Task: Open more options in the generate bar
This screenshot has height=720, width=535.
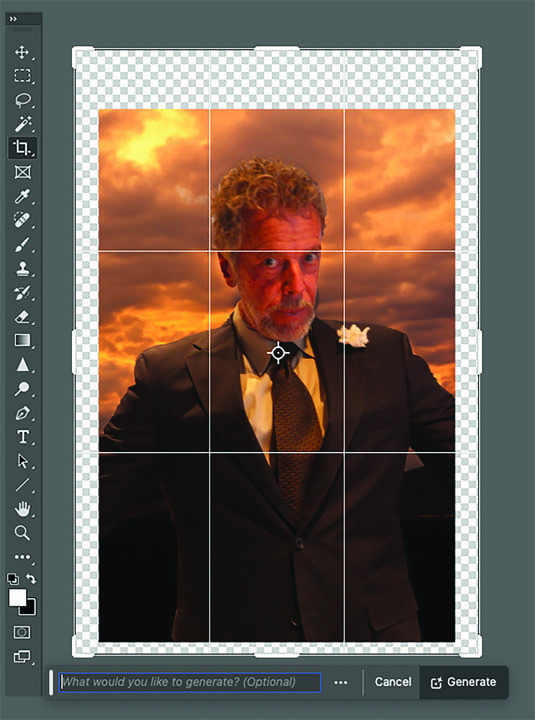Action: click(341, 683)
